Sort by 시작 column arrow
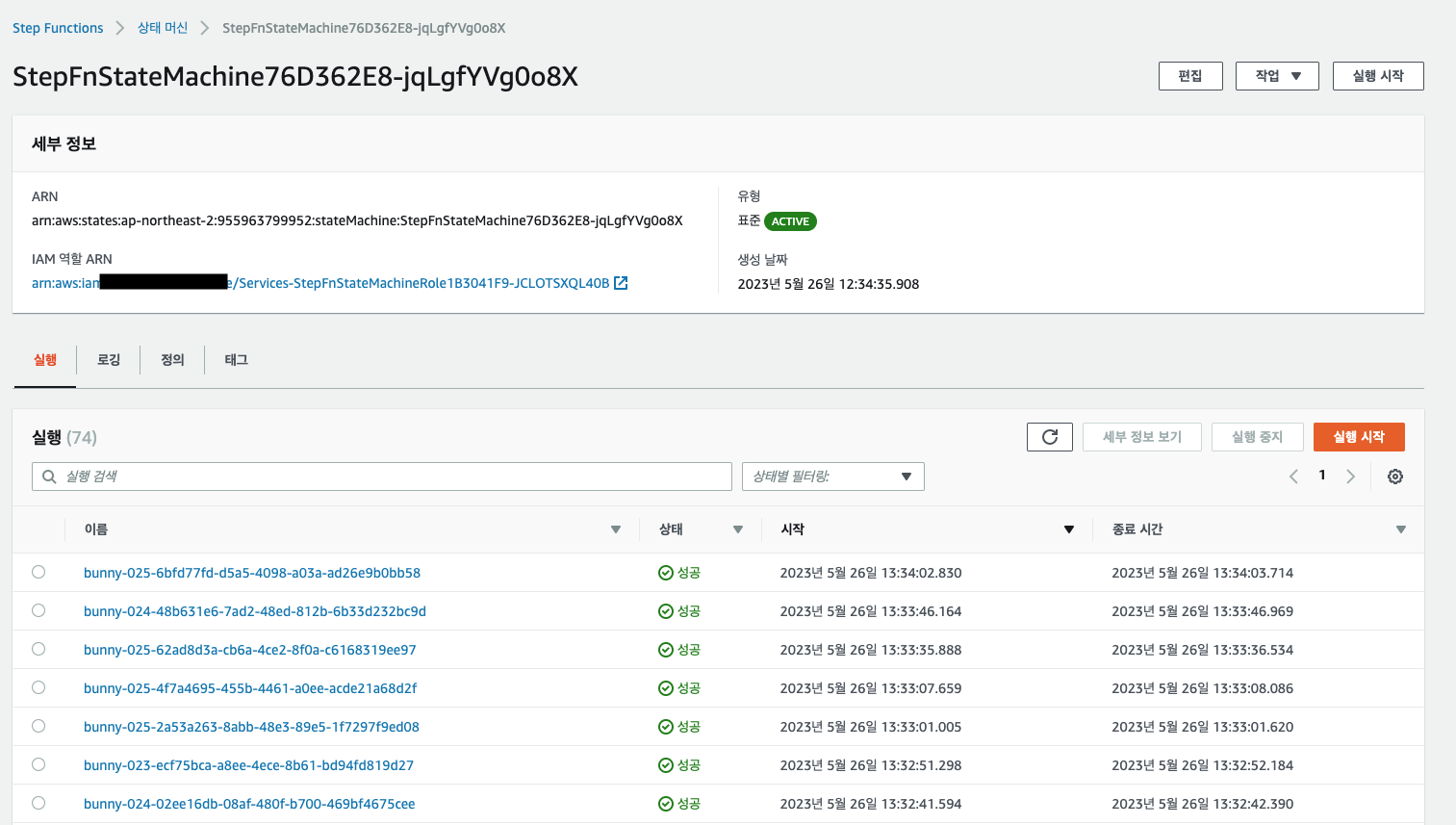 point(1069,529)
